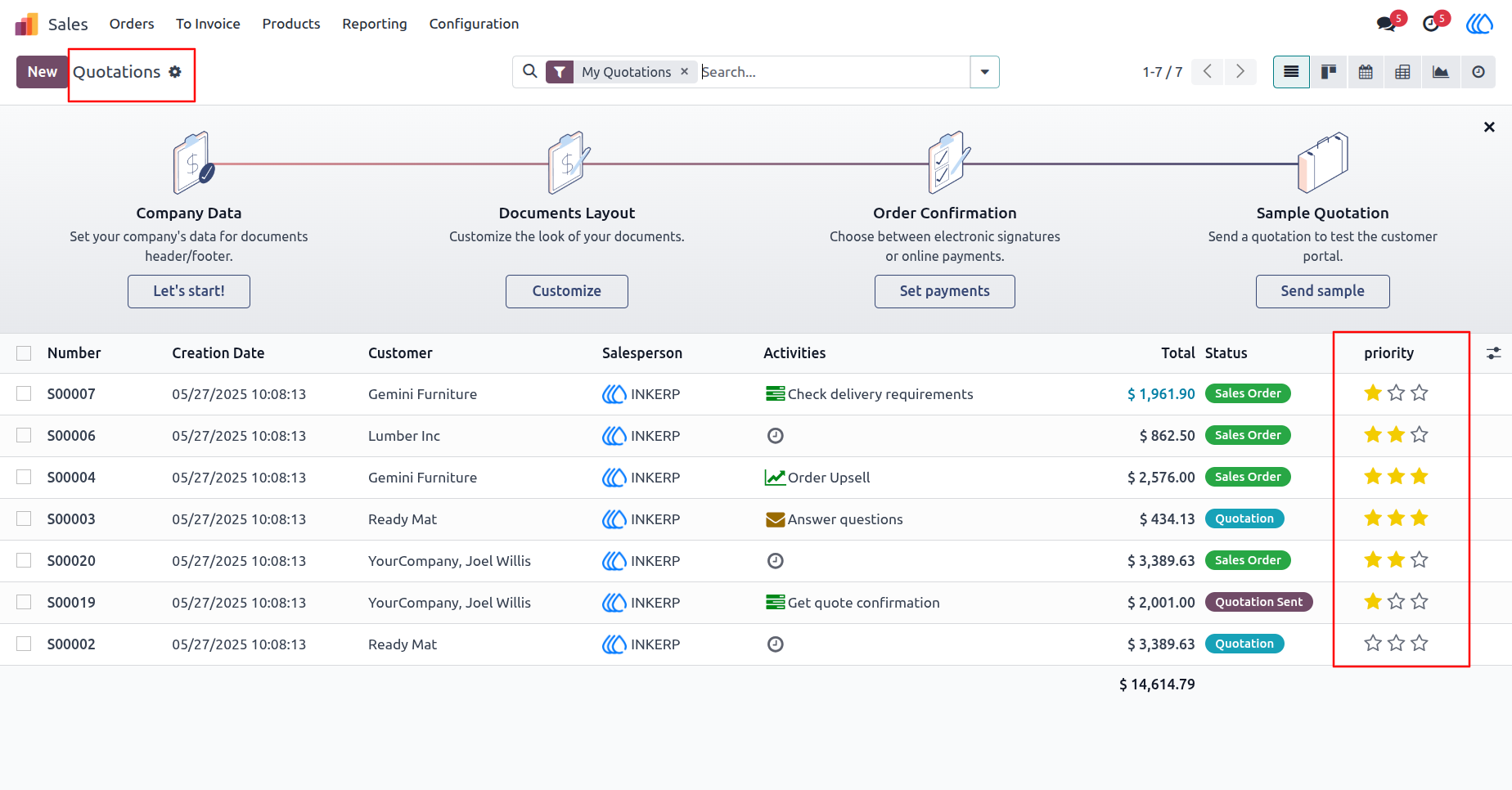This screenshot has height=790, width=1512.
Task: Click the Set payments button
Action: 945,291
